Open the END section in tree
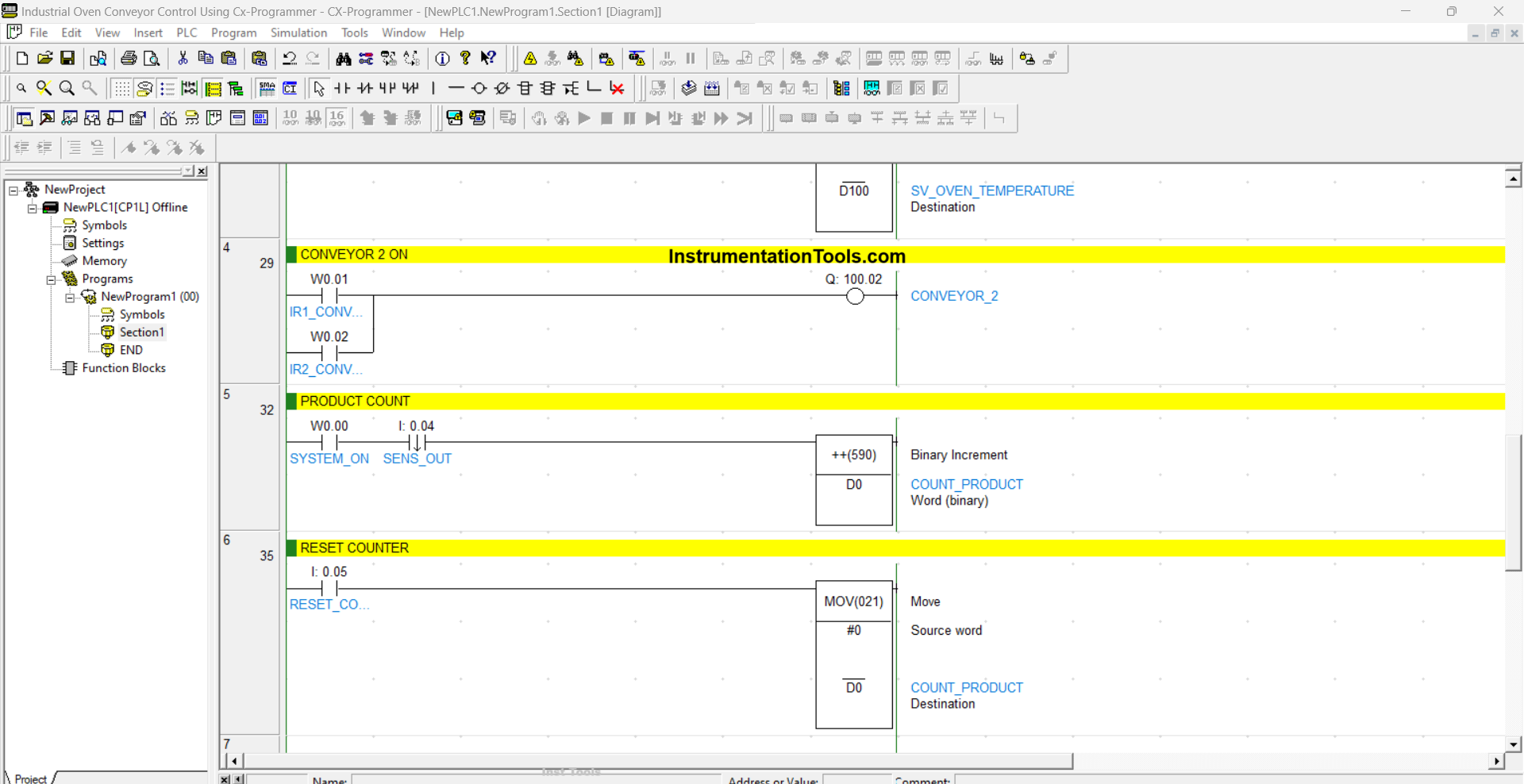The image size is (1524, 784). coord(131,350)
